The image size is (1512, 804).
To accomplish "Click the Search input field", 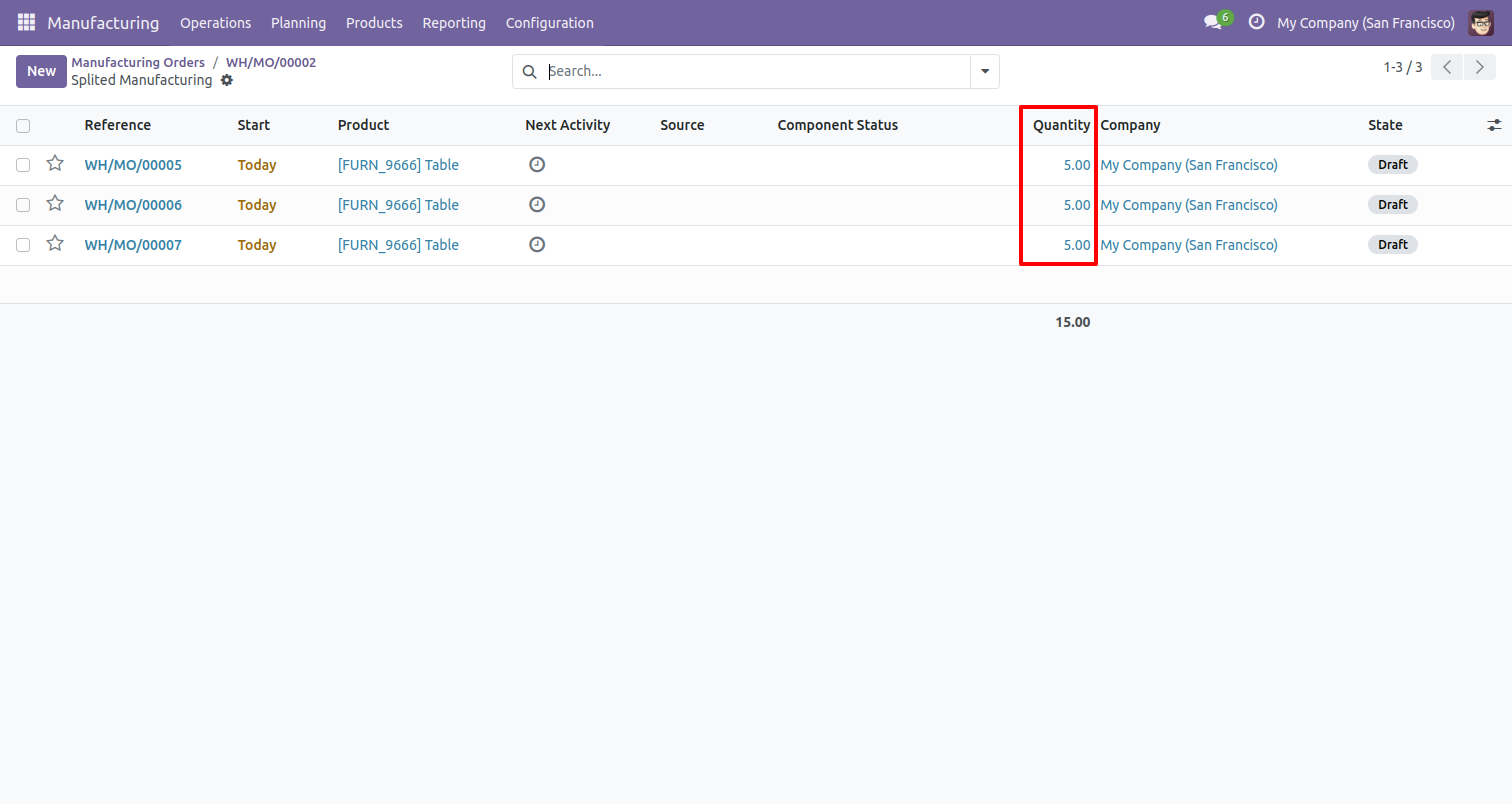I will coord(755,72).
